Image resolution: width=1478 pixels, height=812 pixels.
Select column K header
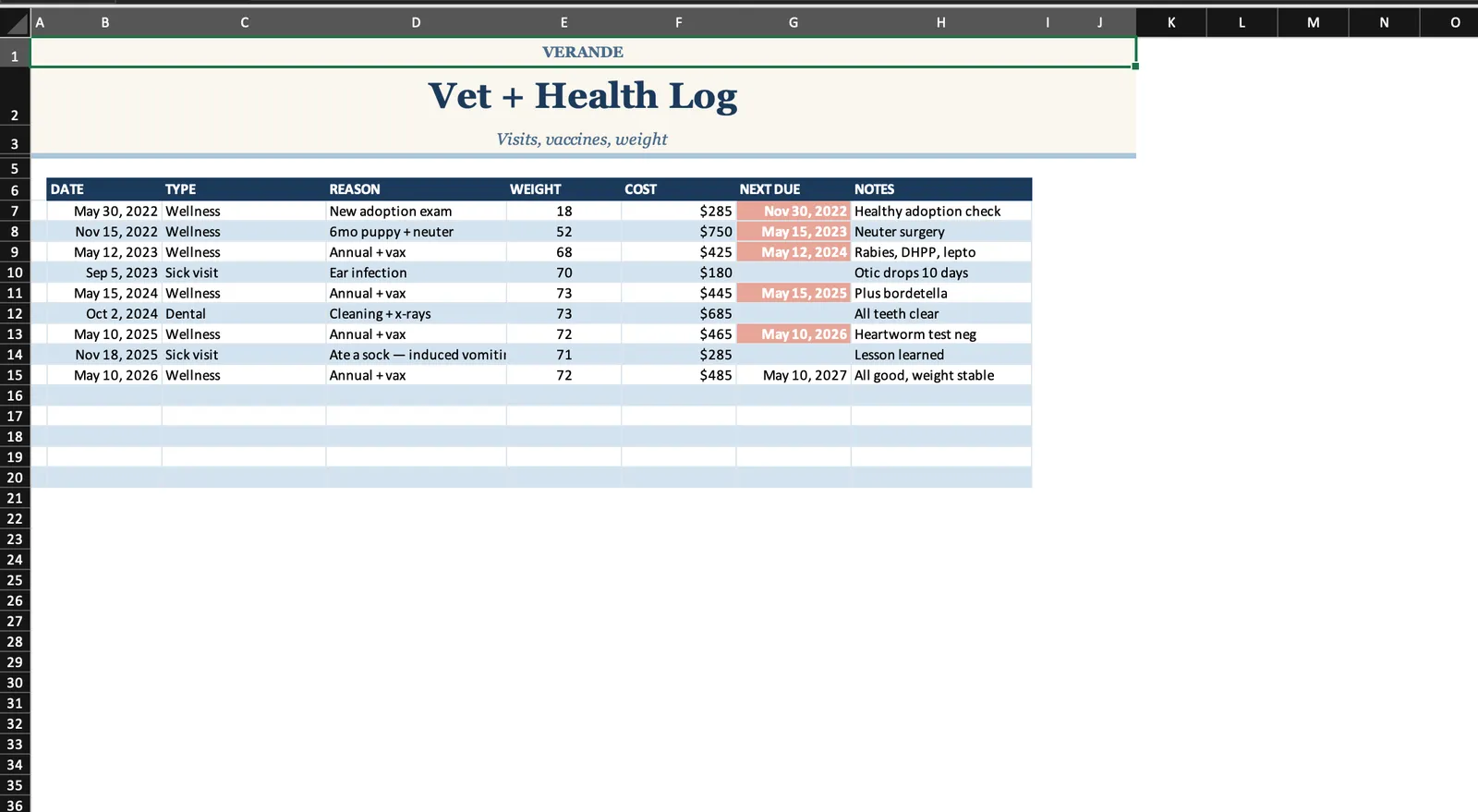pyautogui.click(x=1171, y=22)
